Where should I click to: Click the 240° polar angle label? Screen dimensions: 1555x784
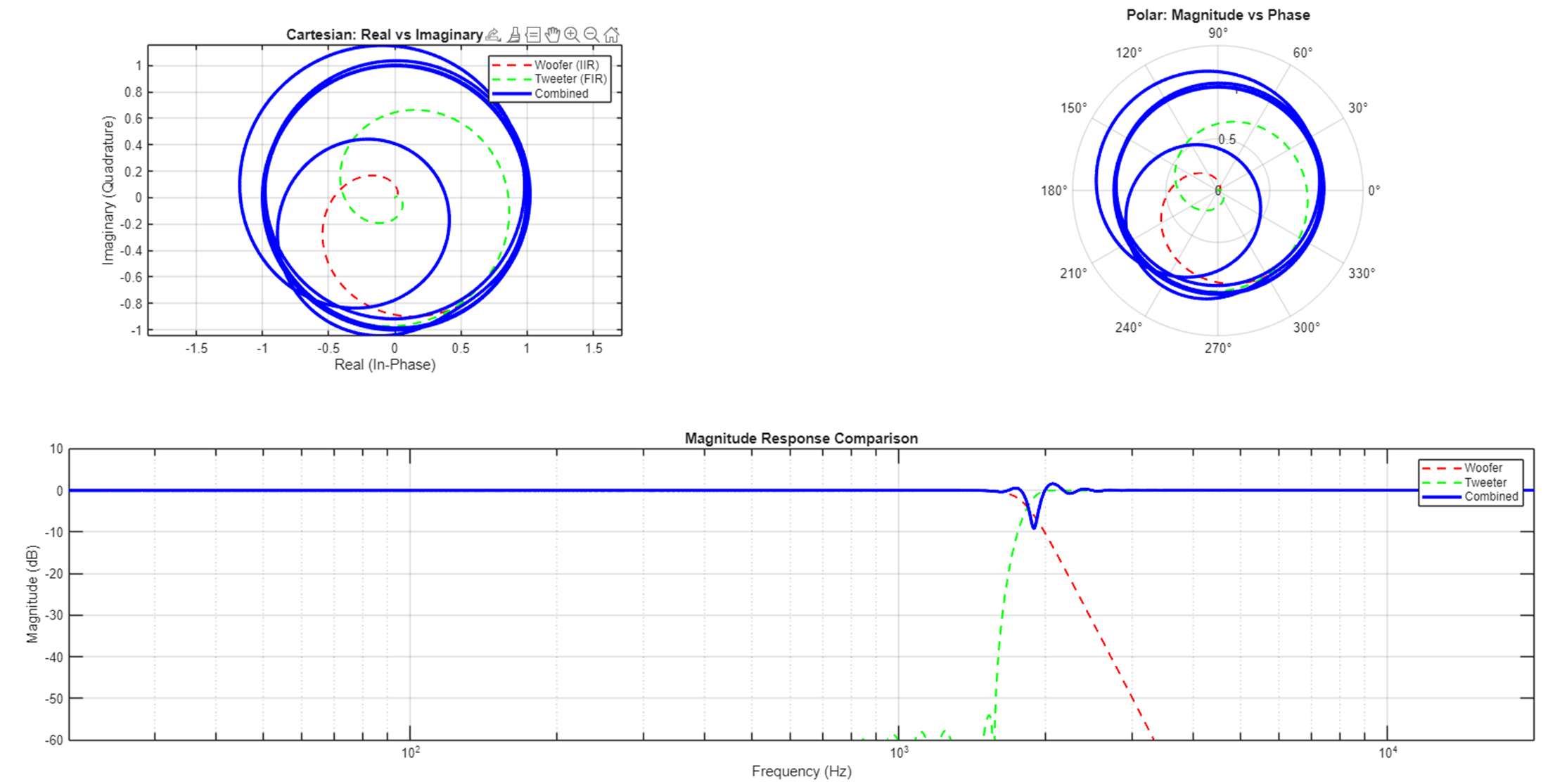(1129, 328)
